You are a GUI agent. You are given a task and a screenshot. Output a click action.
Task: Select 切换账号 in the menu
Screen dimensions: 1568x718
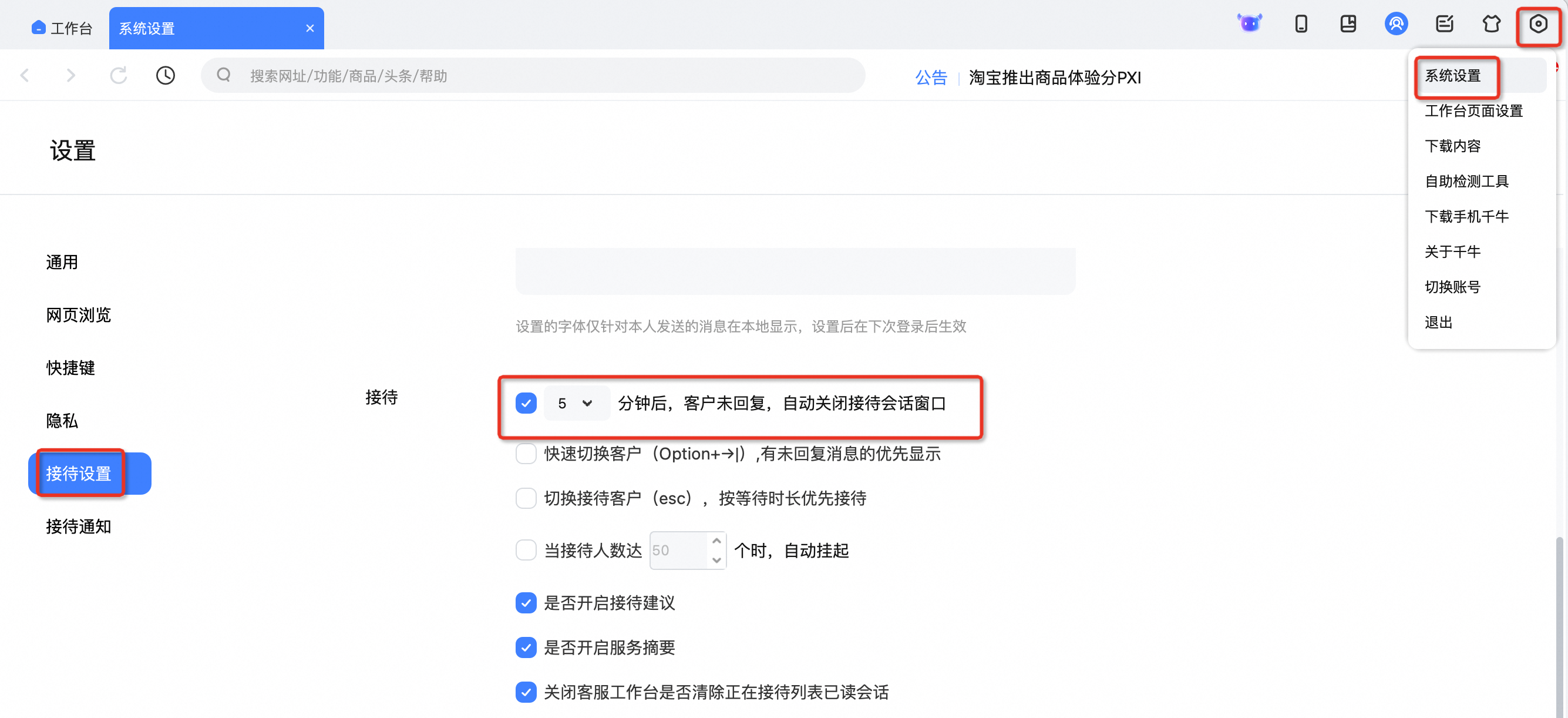1452,287
